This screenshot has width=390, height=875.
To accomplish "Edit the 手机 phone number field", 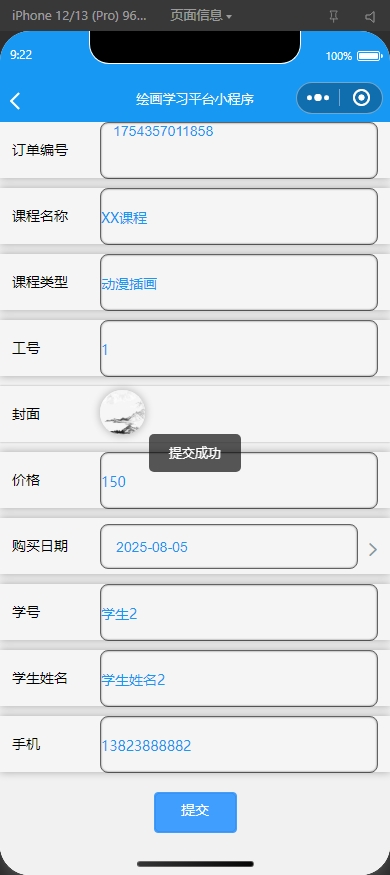I will click(x=239, y=744).
